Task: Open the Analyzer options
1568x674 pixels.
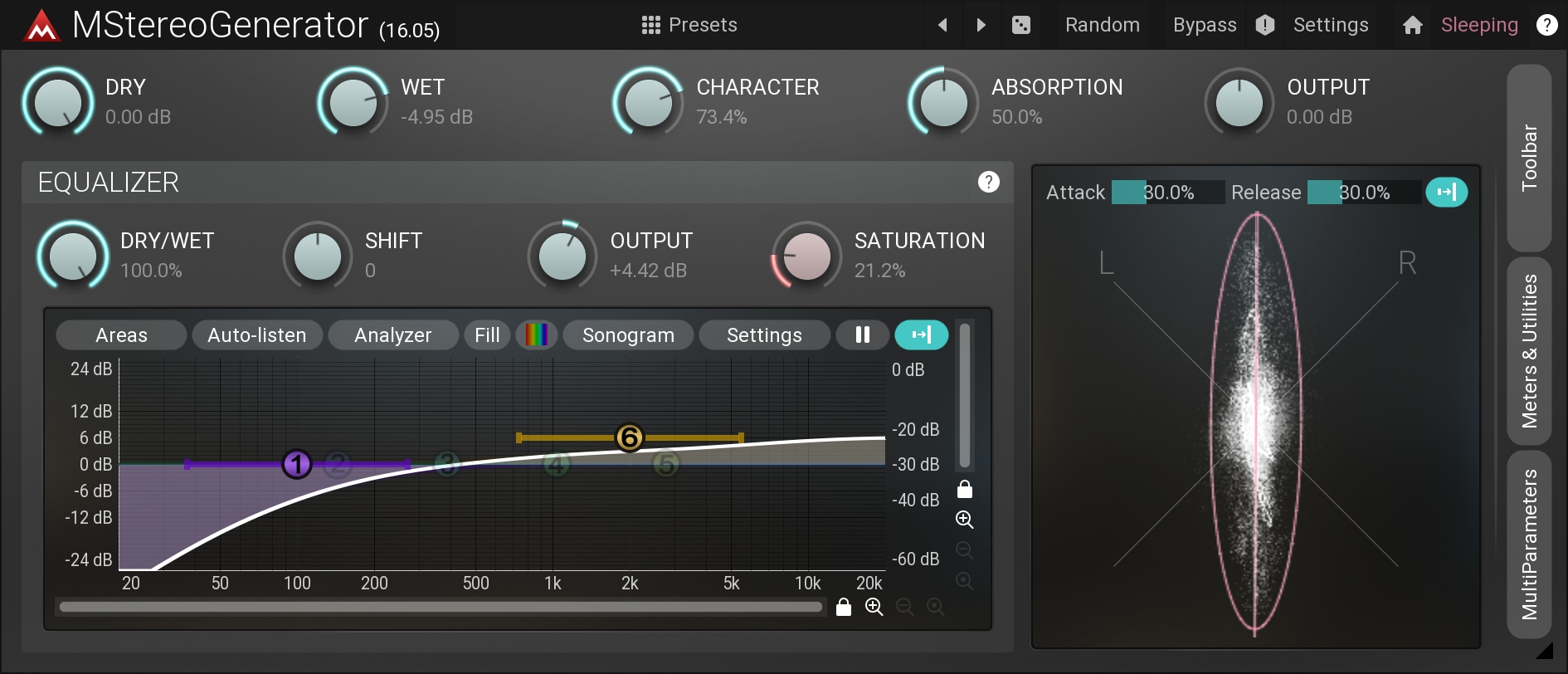Action: coord(393,335)
